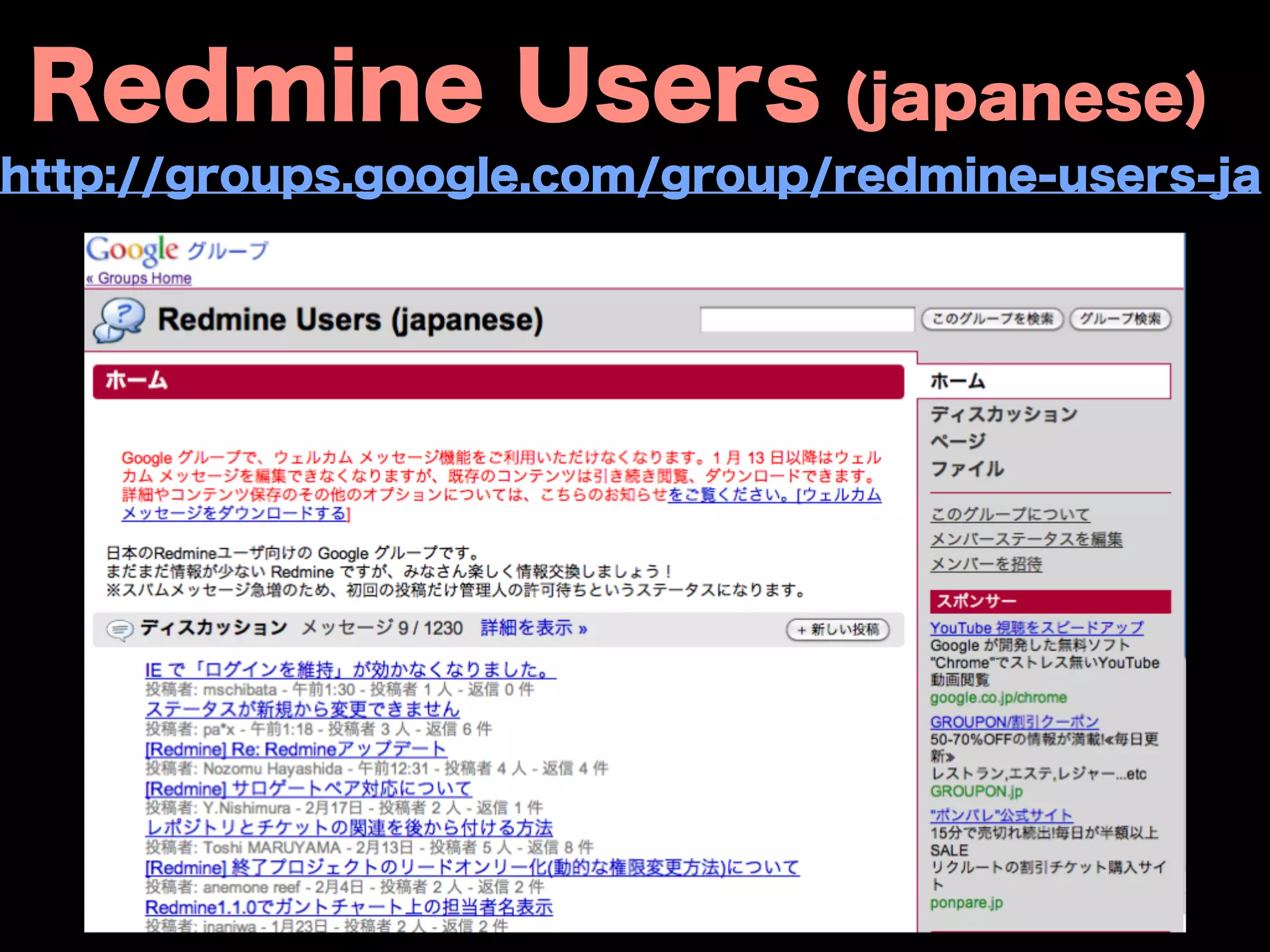Viewport: 1270px width, 952px height.
Task: Click poster line 投稿者: anemone reef
Action: (345, 888)
